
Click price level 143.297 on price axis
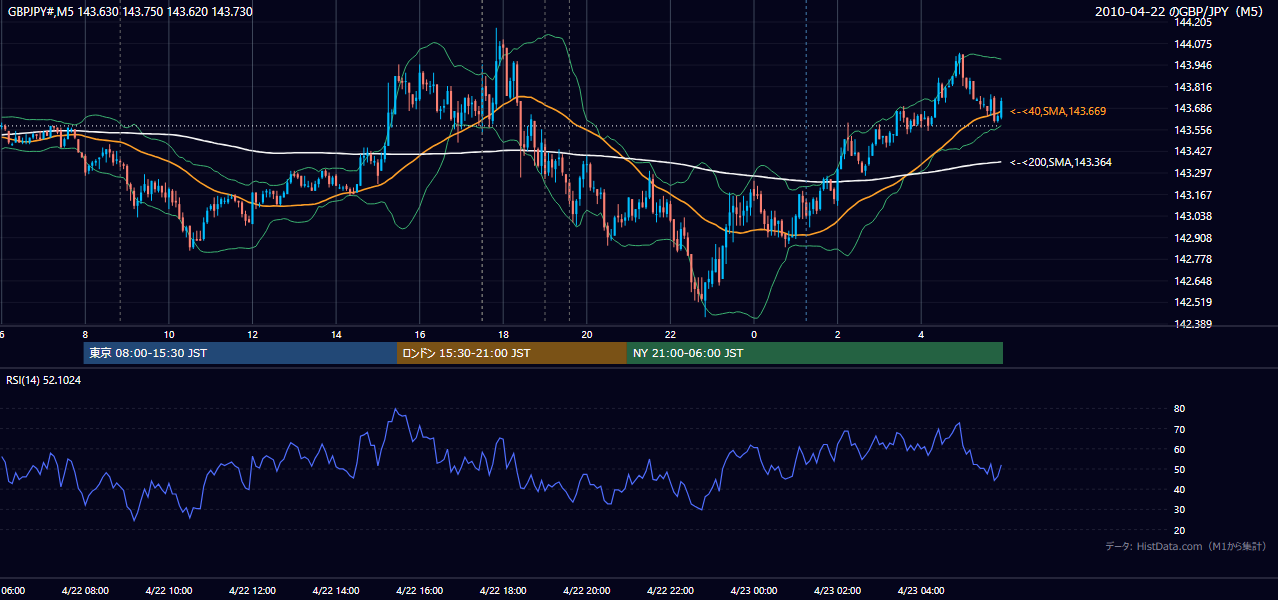[1194, 173]
